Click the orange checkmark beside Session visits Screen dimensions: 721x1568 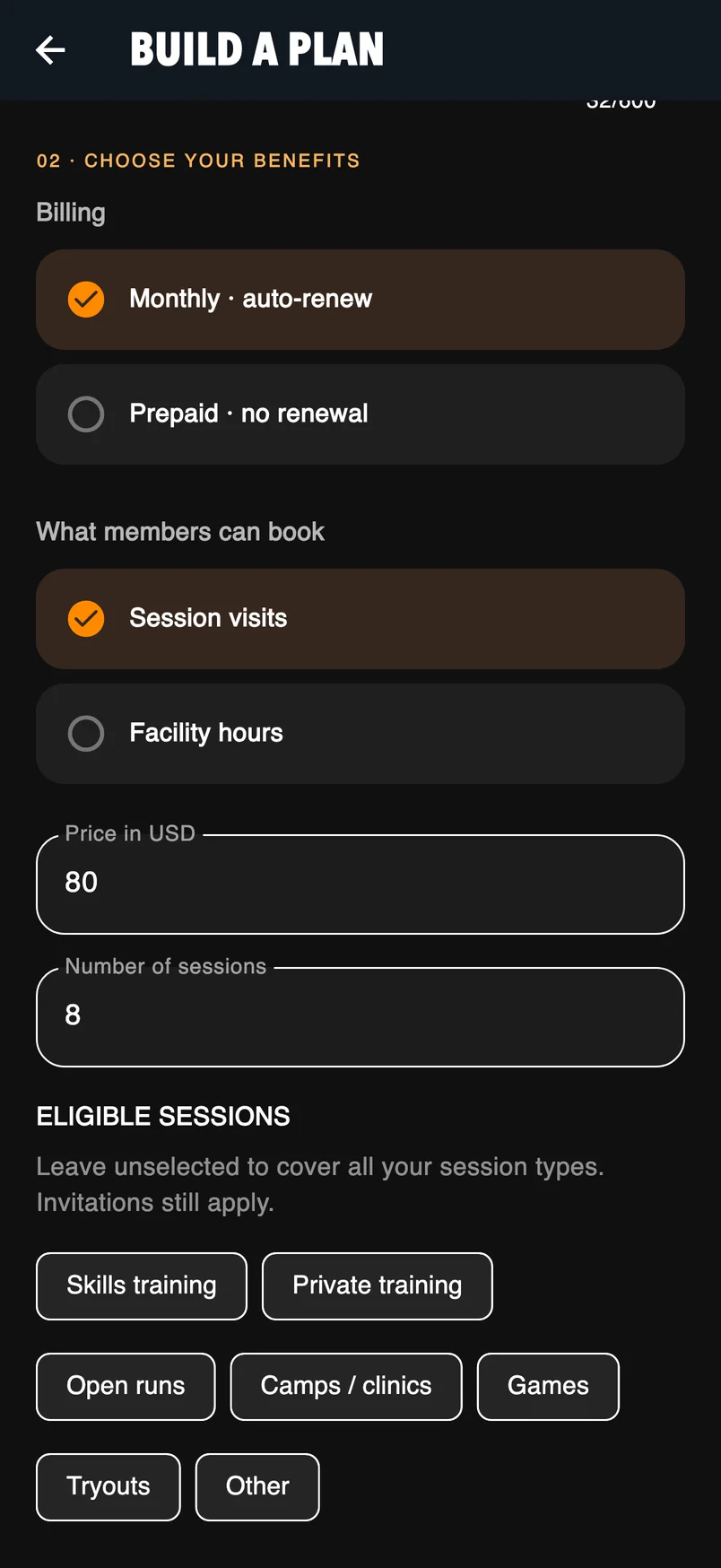pos(86,619)
